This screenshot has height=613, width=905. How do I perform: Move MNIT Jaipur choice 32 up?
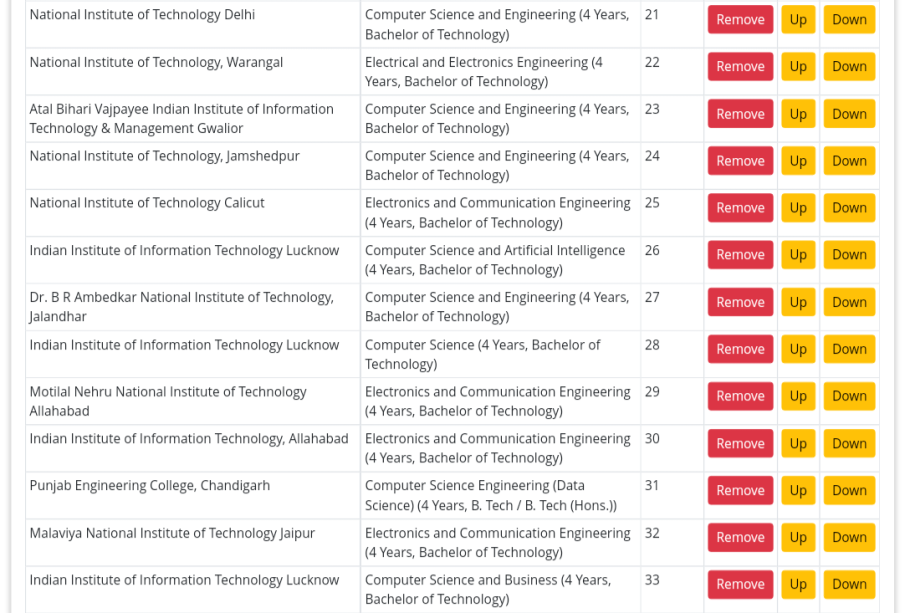(798, 537)
